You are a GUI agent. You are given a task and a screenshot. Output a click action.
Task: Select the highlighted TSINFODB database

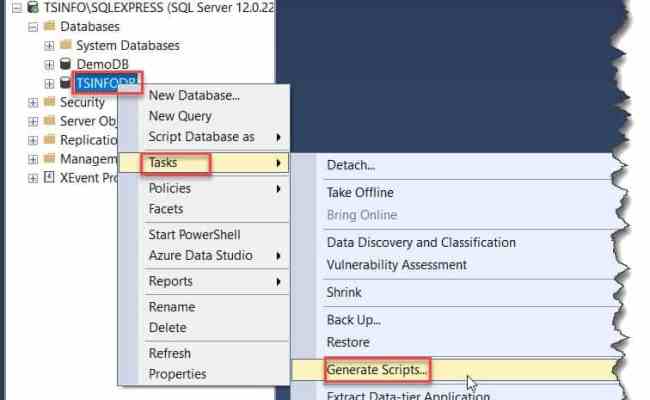tap(106, 83)
